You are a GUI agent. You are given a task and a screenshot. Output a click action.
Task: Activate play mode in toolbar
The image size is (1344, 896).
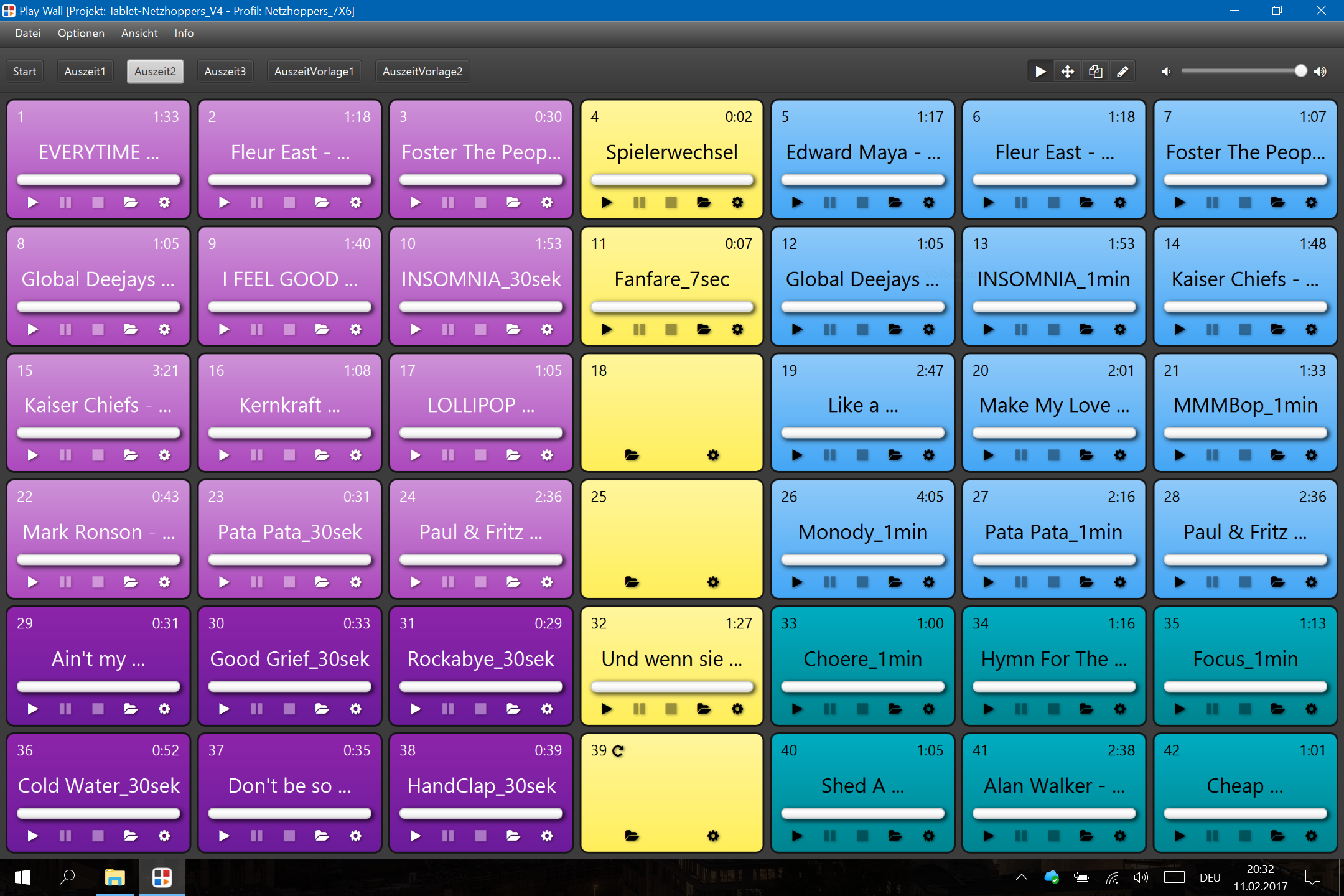[x=1040, y=72]
